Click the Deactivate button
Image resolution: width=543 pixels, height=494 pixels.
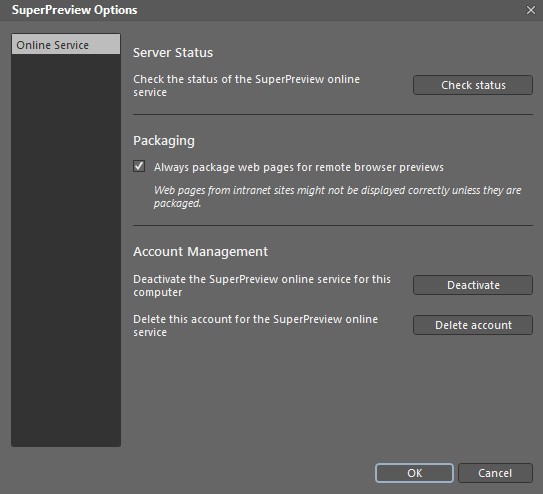[x=473, y=285]
